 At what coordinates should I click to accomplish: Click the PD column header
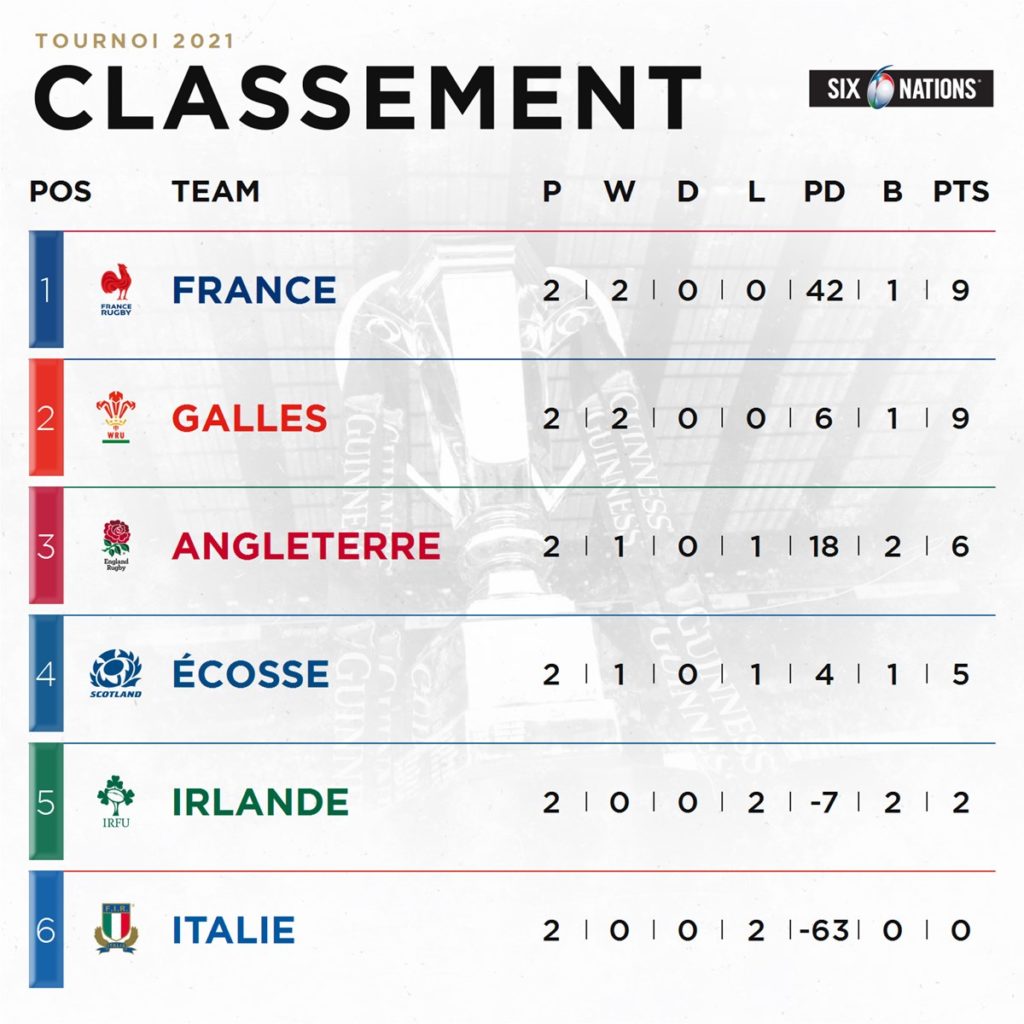point(825,191)
